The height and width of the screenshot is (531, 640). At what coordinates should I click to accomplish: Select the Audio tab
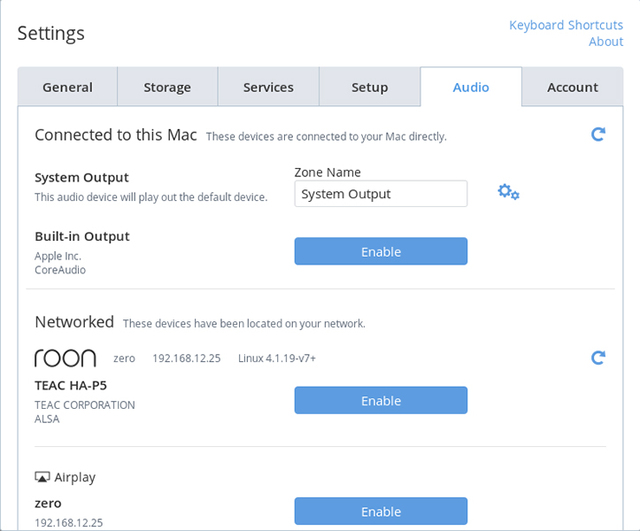tap(470, 87)
